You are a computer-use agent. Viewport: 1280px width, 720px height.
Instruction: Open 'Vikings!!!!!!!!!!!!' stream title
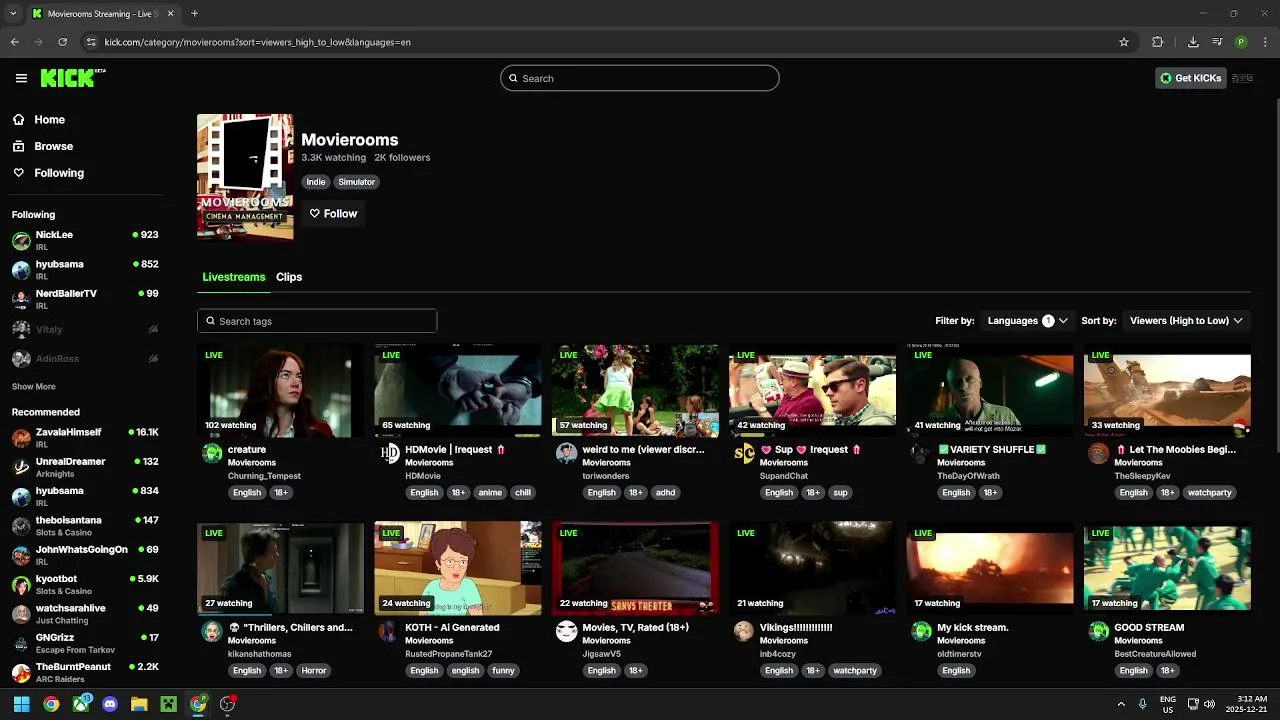[797, 628]
